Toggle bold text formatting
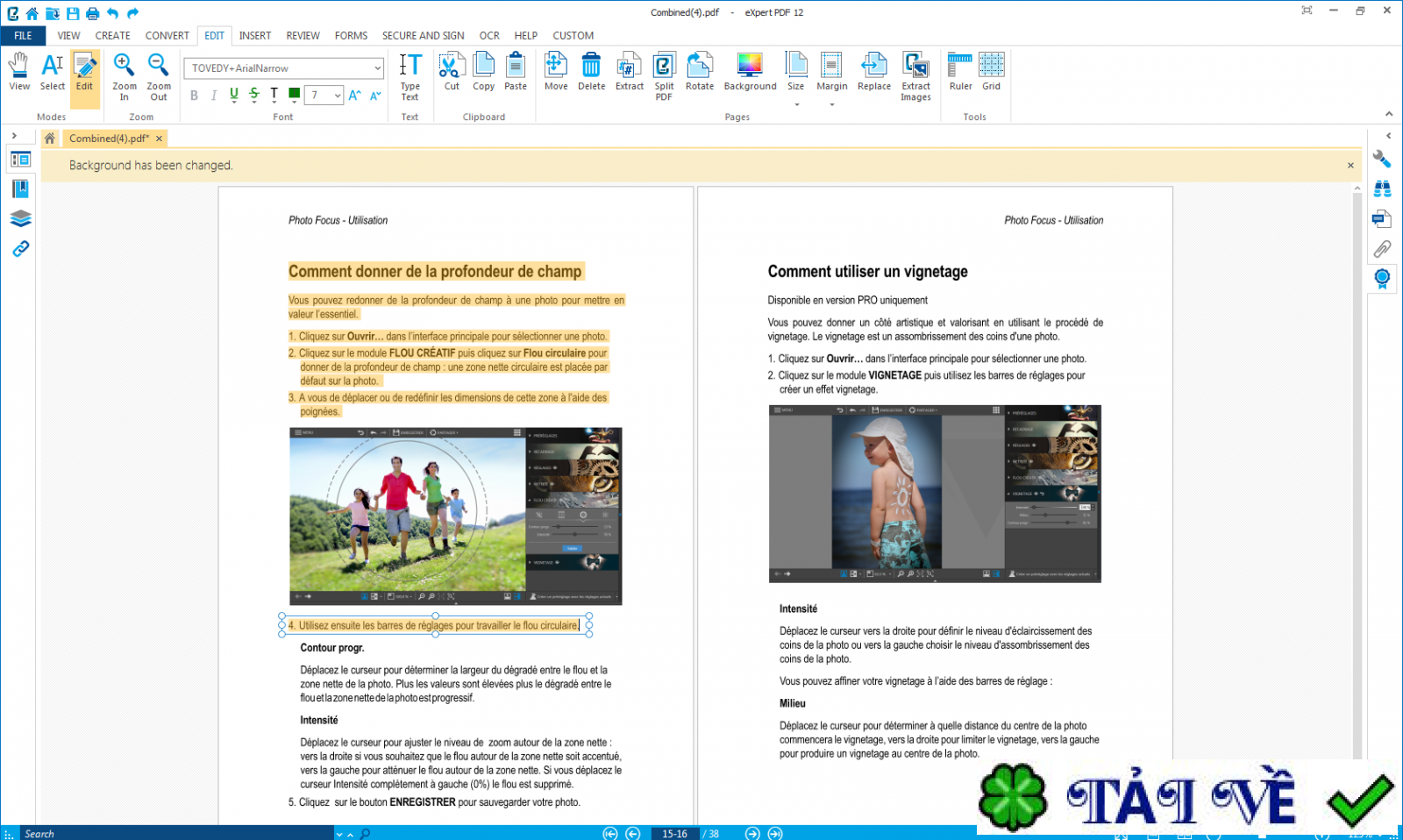This screenshot has width=1403, height=840. pos(194,96)
